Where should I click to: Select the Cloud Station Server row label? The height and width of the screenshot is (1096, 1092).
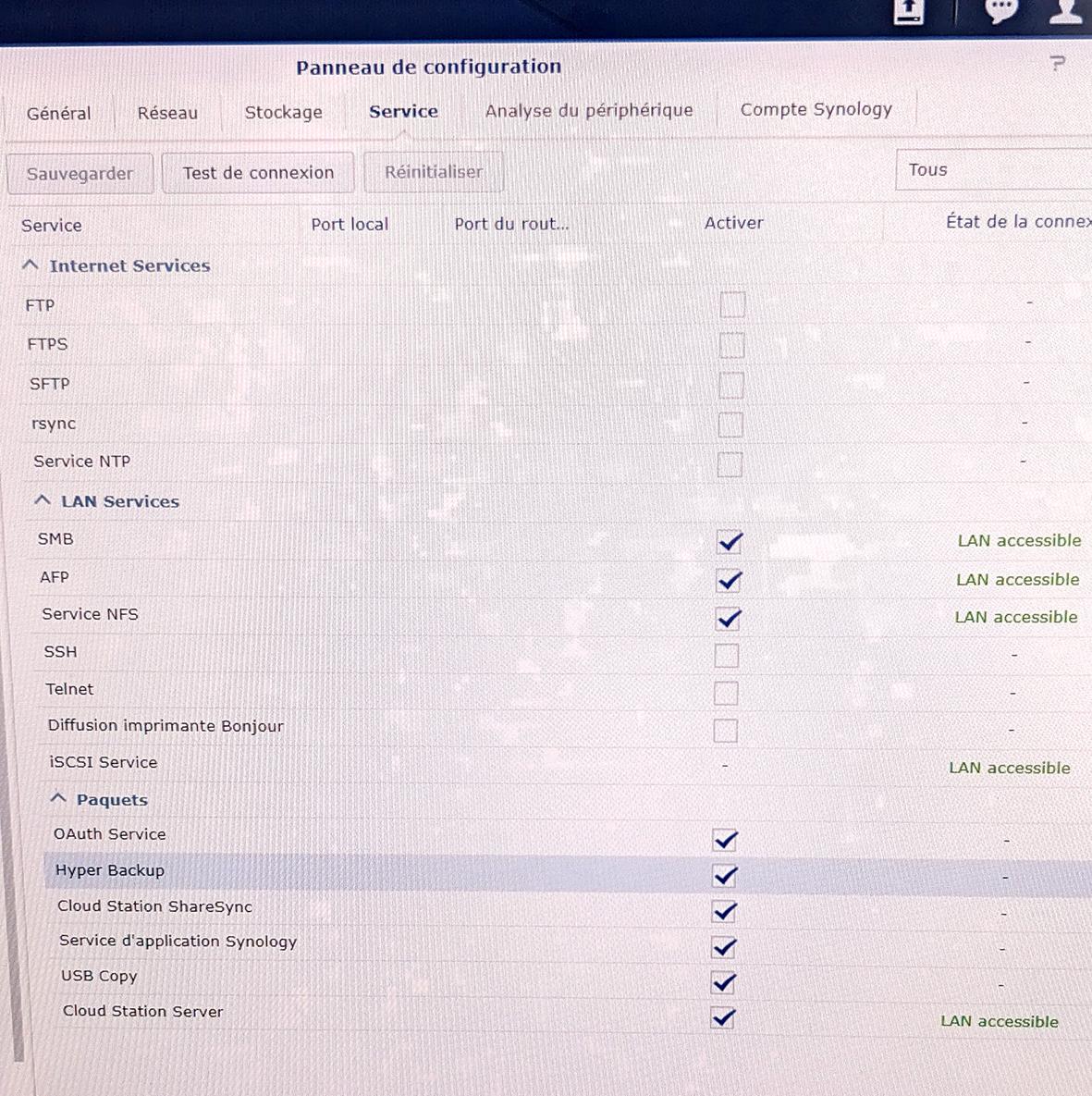tap(142, 1011)
